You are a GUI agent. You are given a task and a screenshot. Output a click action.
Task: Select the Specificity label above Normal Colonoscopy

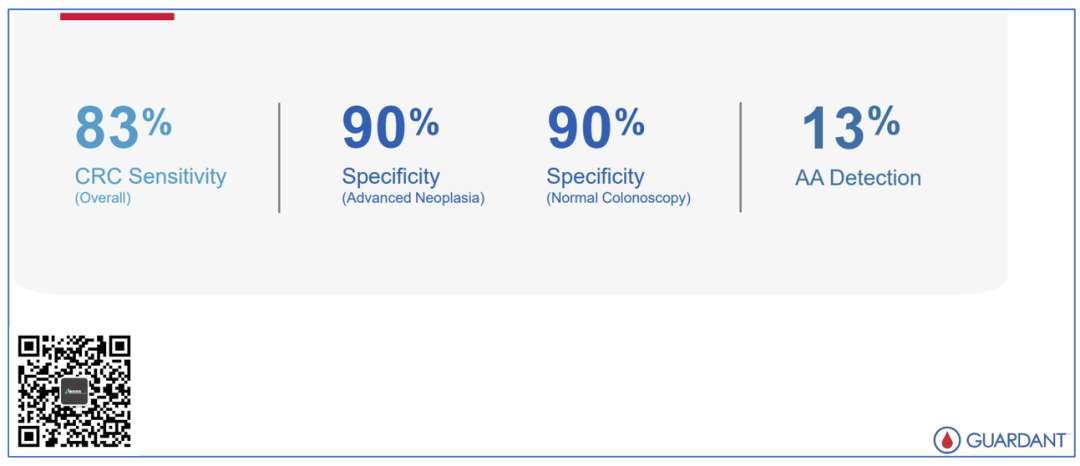[x=595, y=177]
